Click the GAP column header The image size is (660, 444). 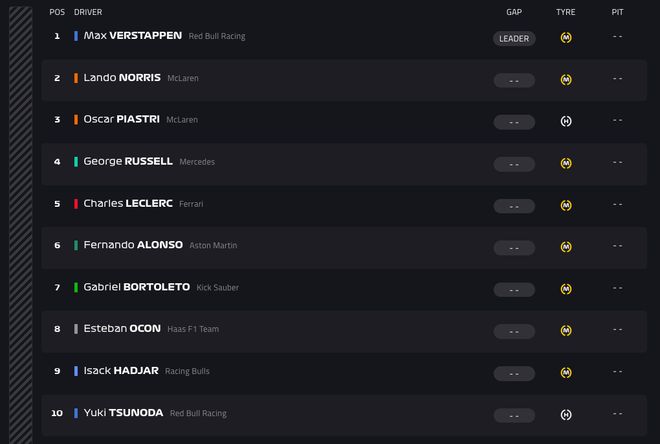(x=514, y=12)
